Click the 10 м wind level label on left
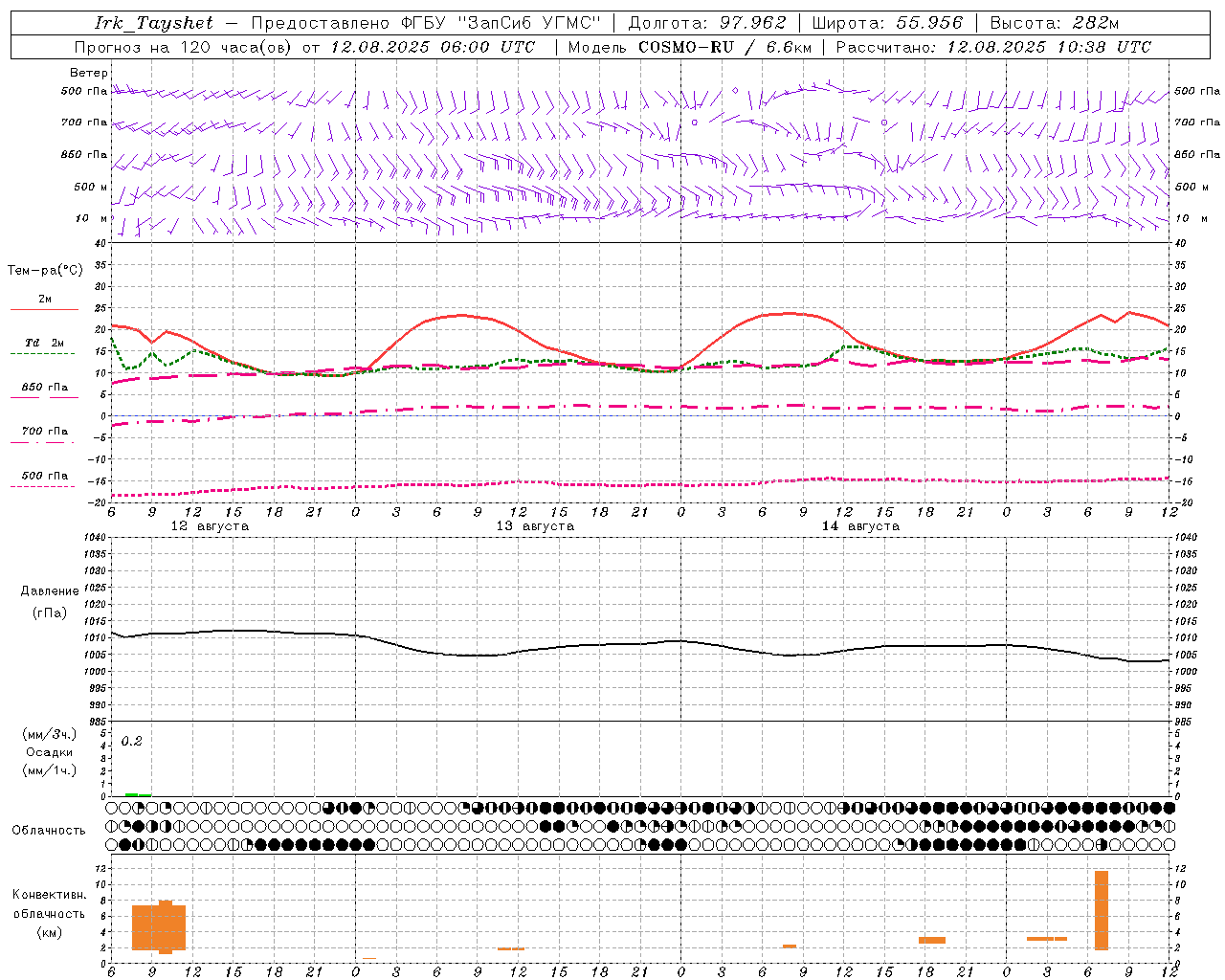 click(x=91, y=218)
